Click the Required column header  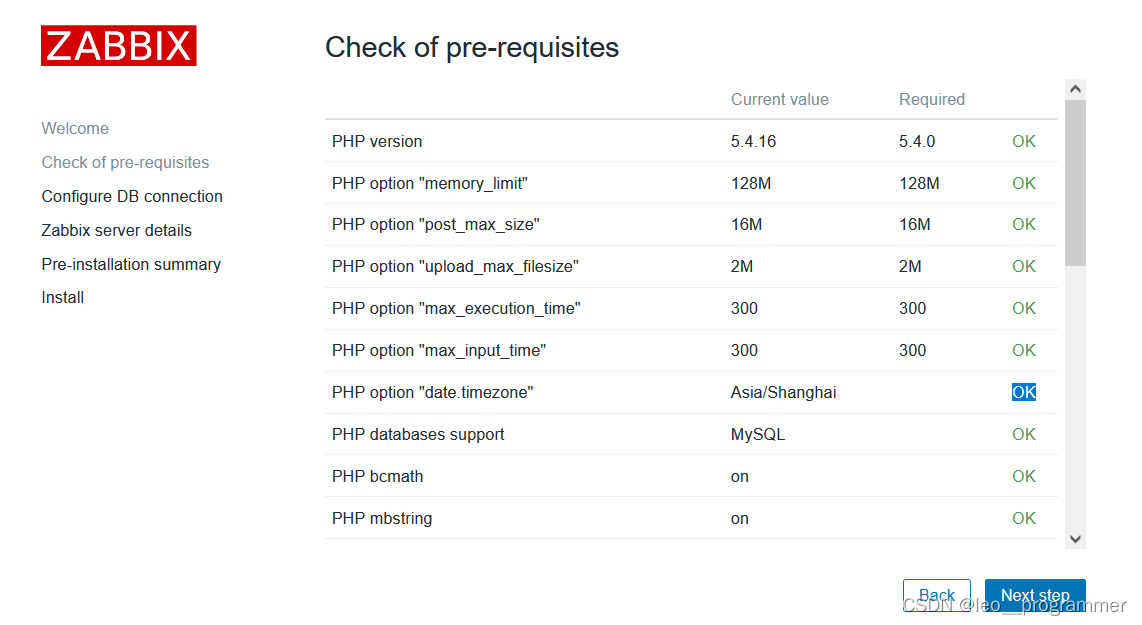(x=931, y=99)
